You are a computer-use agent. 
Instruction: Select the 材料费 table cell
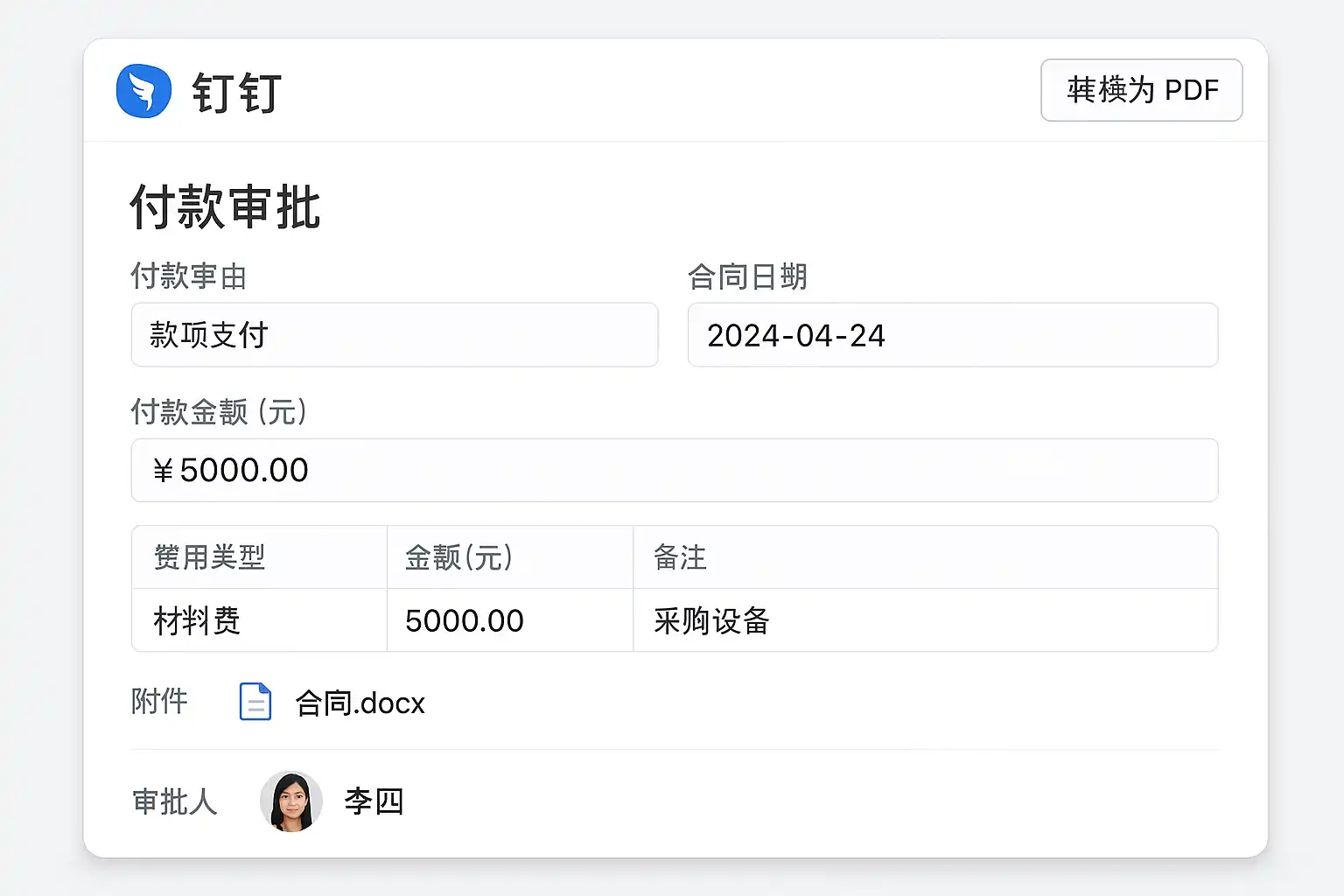[x=197, y=621]
